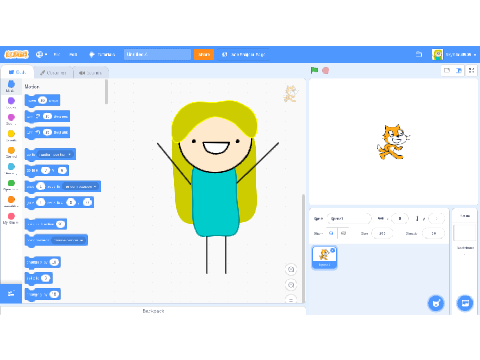Click the workspace zoom out button
Screen dimensions: 480x360
(291, 285)
